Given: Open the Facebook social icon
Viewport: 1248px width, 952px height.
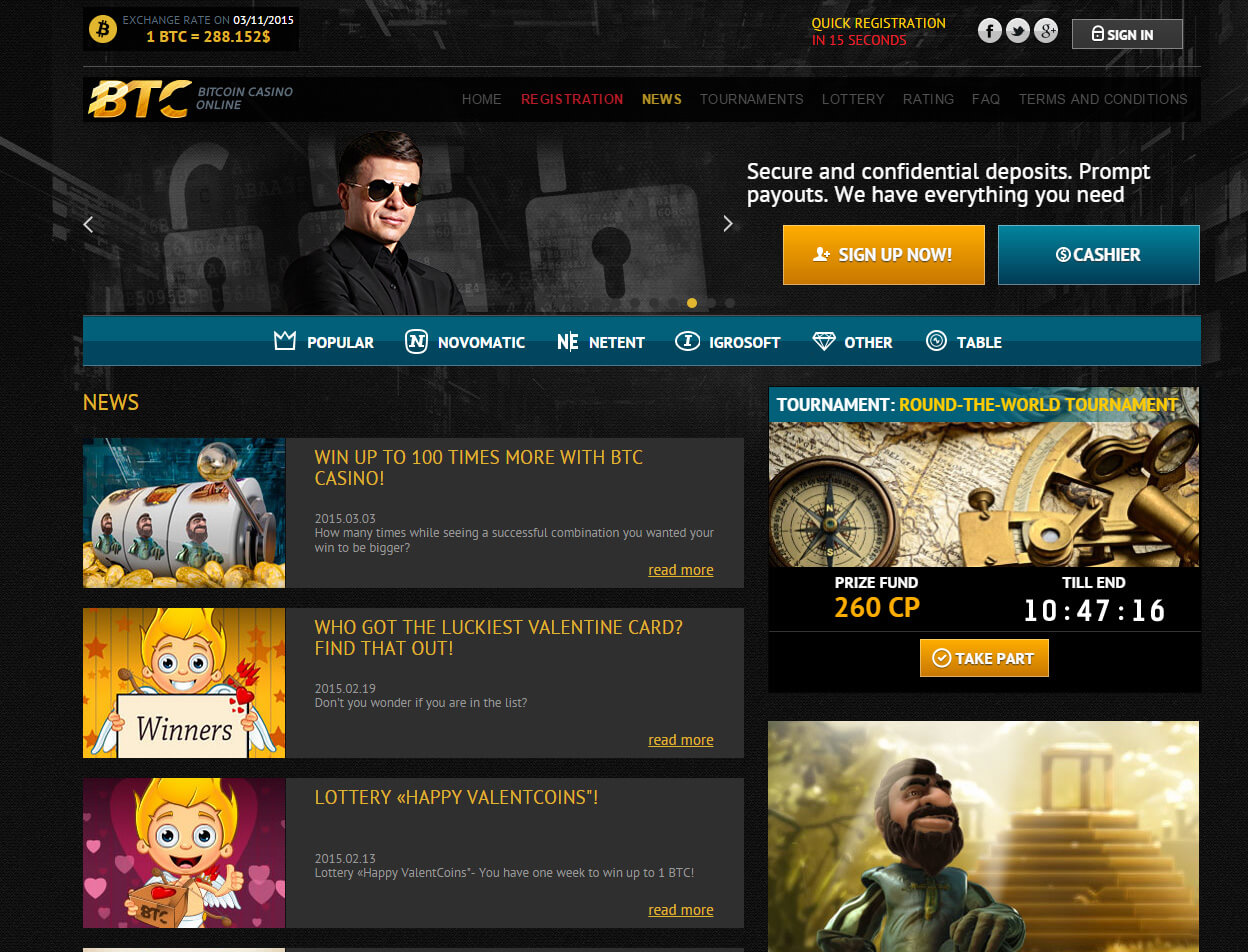Looking at the screenshot, I should pyautogui.click(x=990, y=31).
